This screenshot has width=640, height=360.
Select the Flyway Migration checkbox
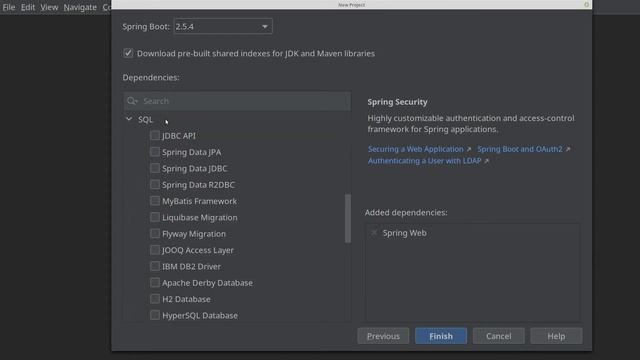pyautogui.click(x=155, y=233)
